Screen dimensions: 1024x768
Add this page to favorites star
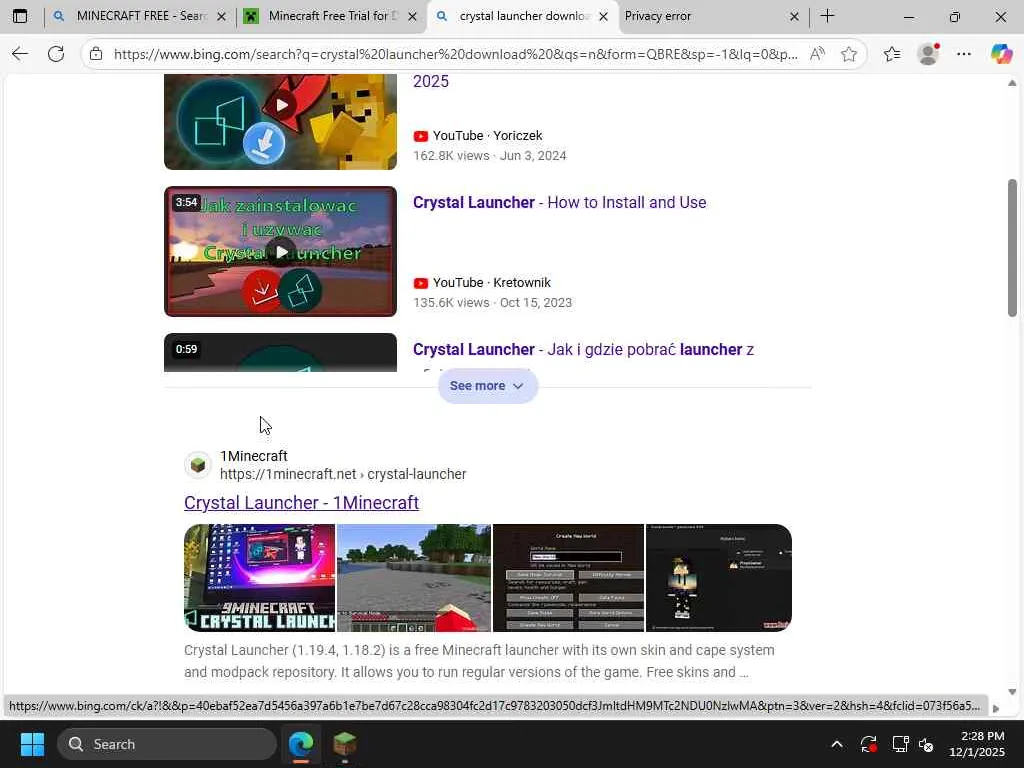click(849, 54)
